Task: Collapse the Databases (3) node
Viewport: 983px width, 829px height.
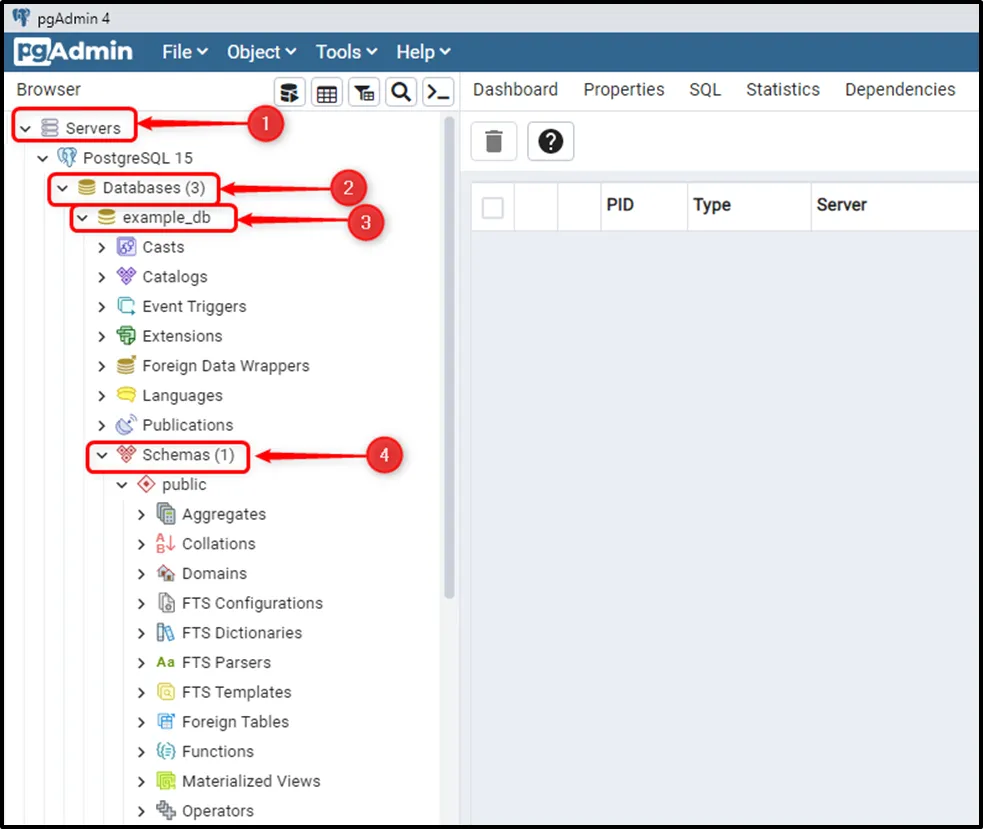Action: (x=62, y=188)
